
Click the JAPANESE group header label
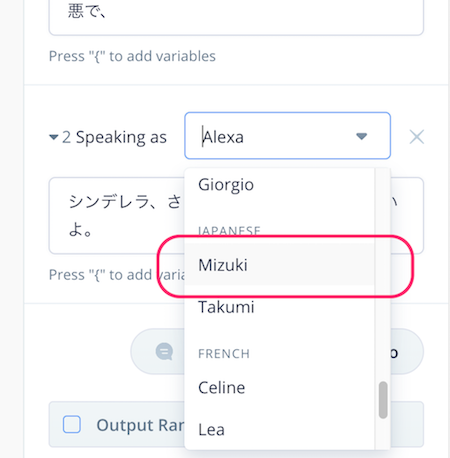(x=229, y=231)
